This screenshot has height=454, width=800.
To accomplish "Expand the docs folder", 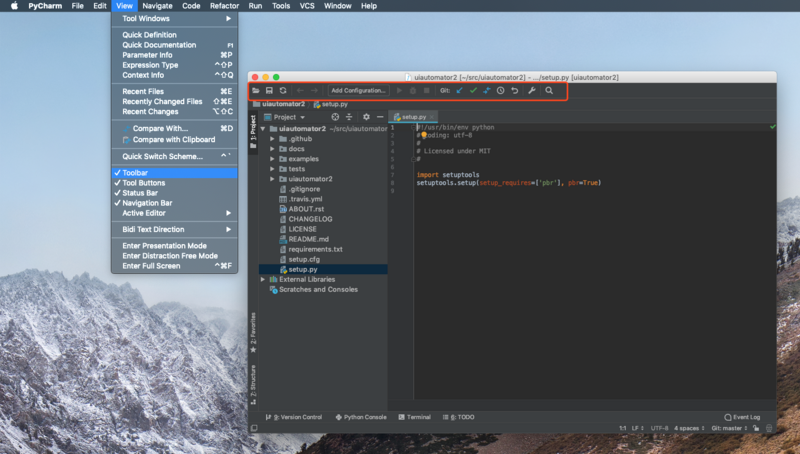I will point(272,149).
